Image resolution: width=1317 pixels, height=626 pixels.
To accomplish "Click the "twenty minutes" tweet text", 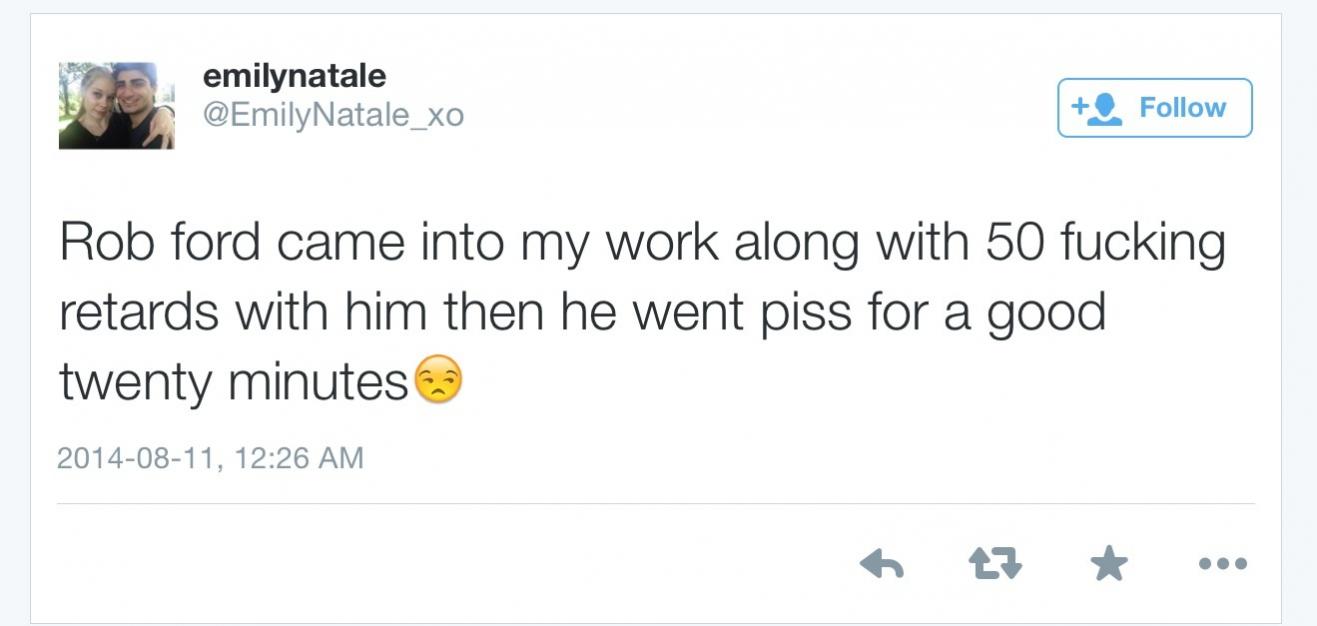I will (233, 383).
